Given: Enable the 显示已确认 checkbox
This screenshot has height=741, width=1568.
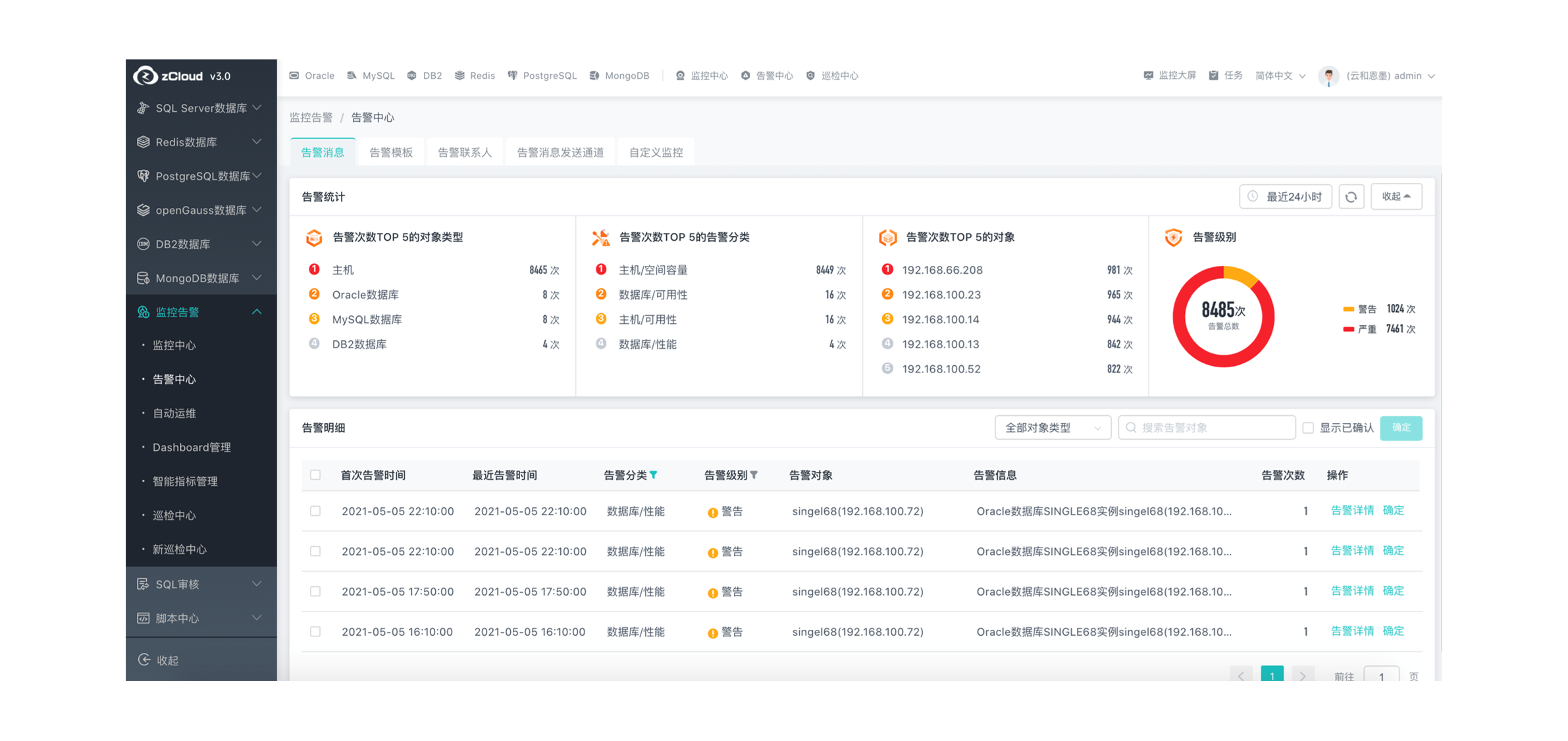Looking at the screenshot, I should 1308,428.
